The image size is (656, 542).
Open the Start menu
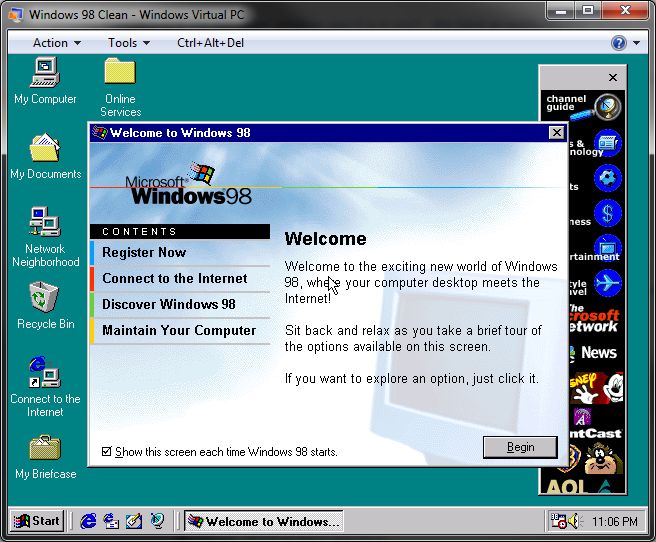pos(37,521)
